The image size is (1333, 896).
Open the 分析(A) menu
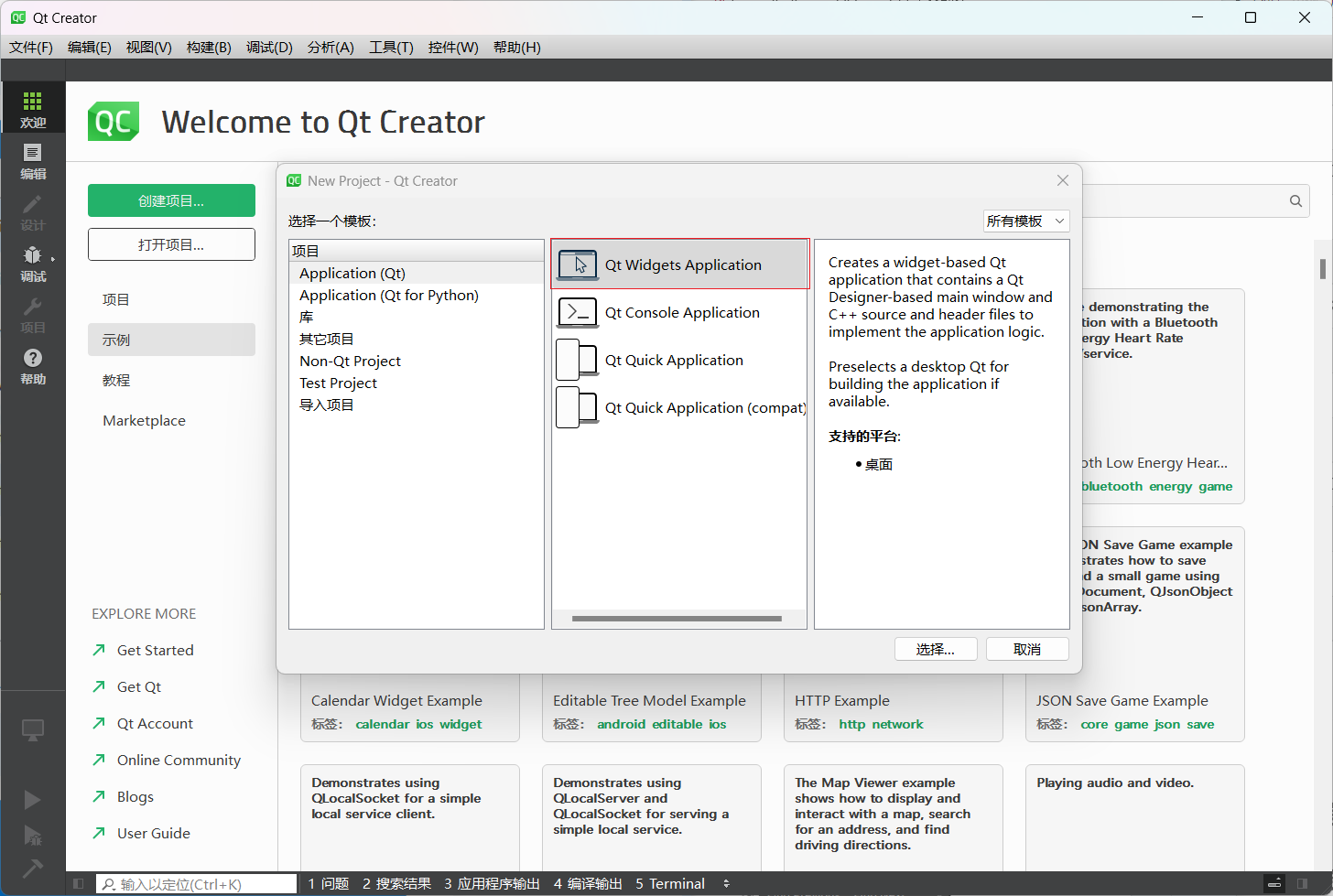click(331, 47)
